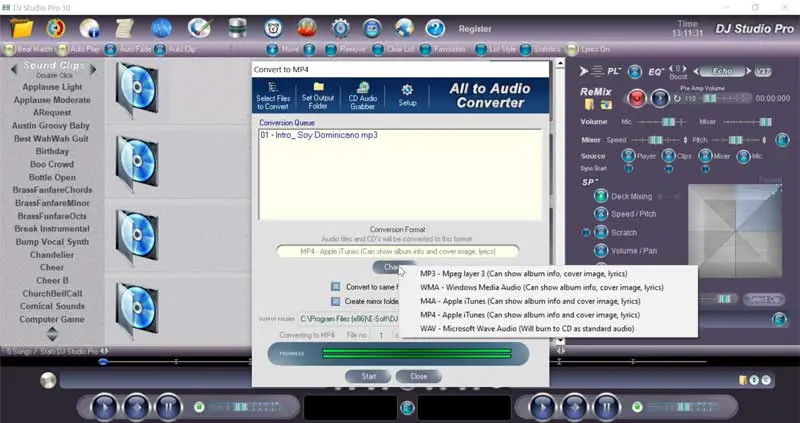The image size is (800, 423).
Task: Open CD Audio Grabber in converter
Action: pos(363,96)
